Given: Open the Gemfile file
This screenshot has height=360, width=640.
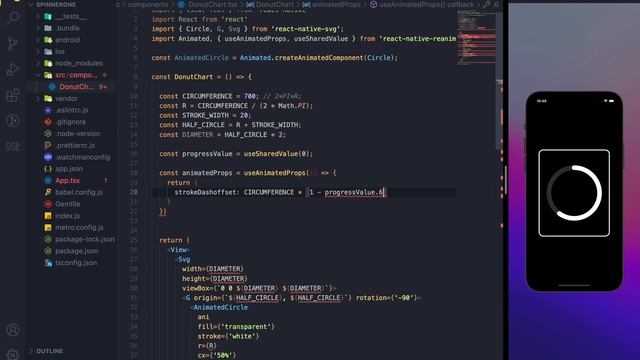Looking at the screenshot, I should [68, 204].
